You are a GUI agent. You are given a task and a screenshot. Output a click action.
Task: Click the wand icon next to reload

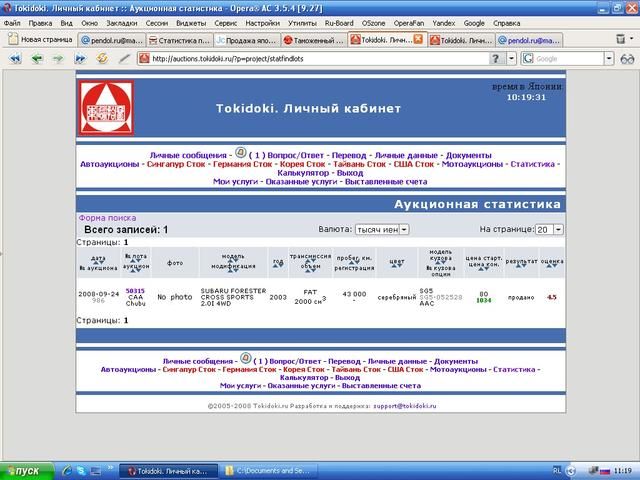(124, 59)
